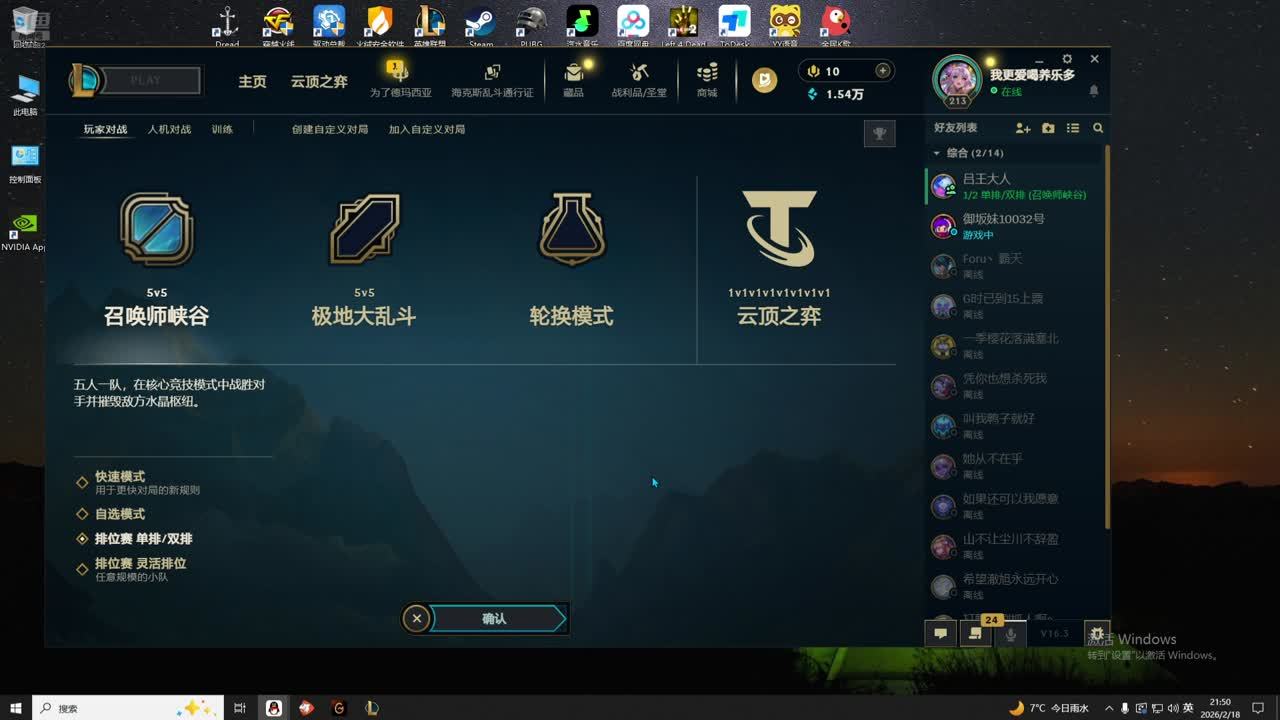The width and height of the screenshot is (1280, 720).
Task: Select offline friend 凭你也想杀死我
Action: pos(1013,386)
